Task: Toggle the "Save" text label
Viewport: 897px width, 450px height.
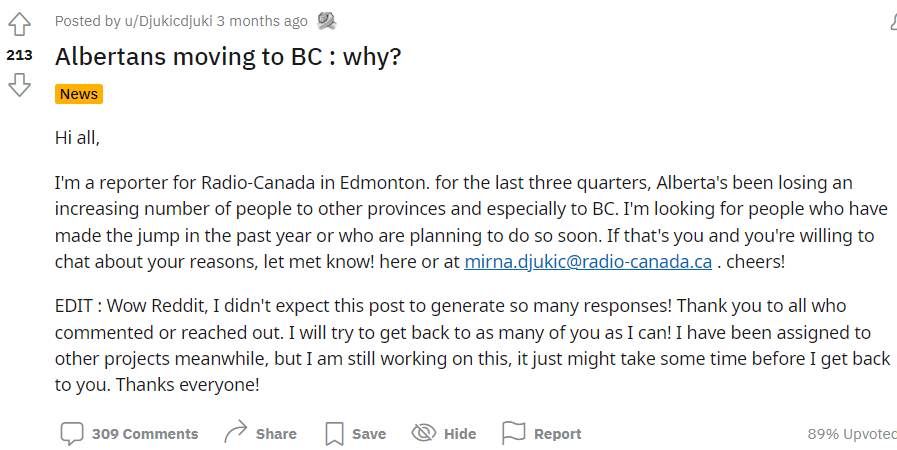Action: click(x=368, y=434)
